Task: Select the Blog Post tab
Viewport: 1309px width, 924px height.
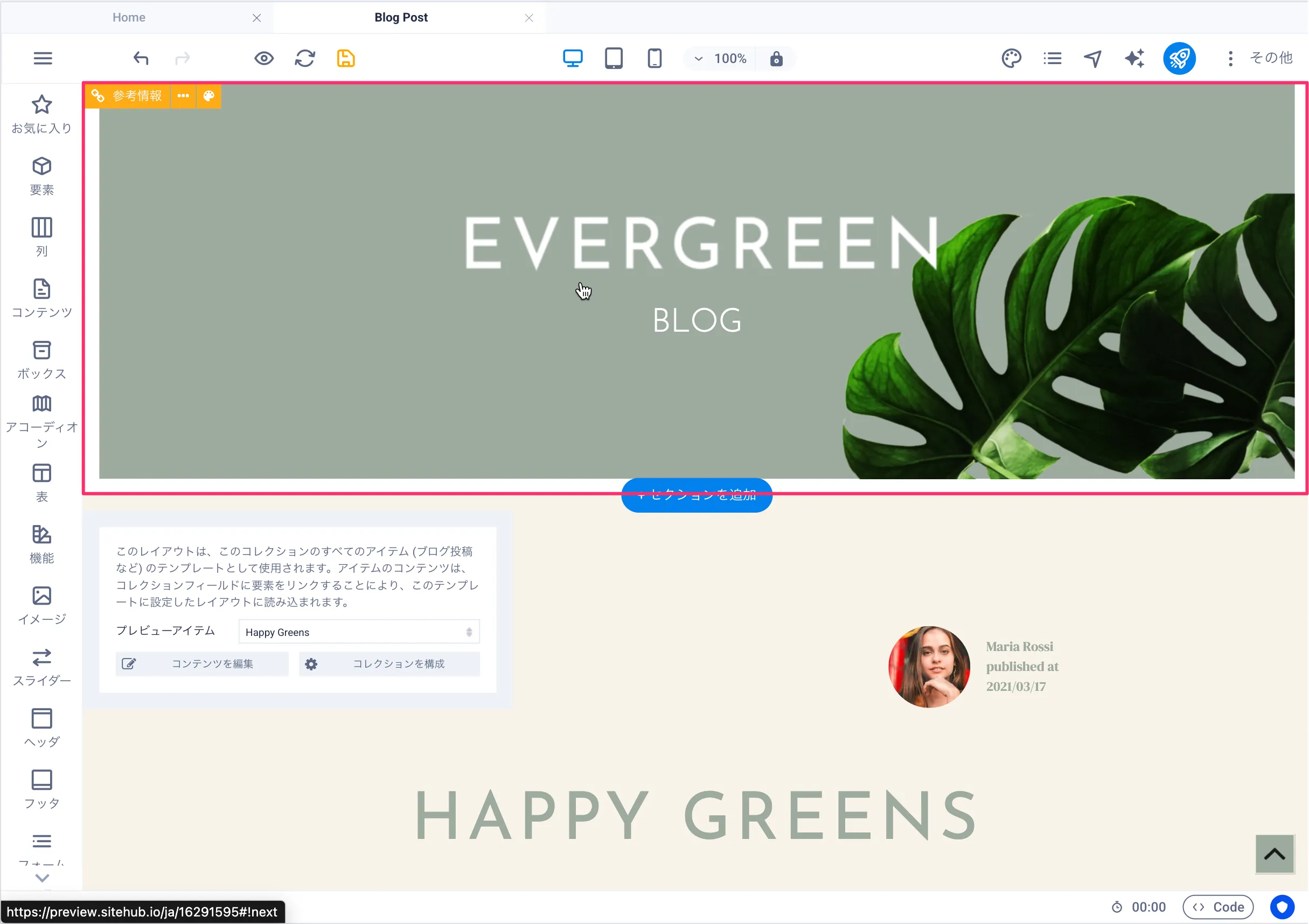Action: click(401, 18)
